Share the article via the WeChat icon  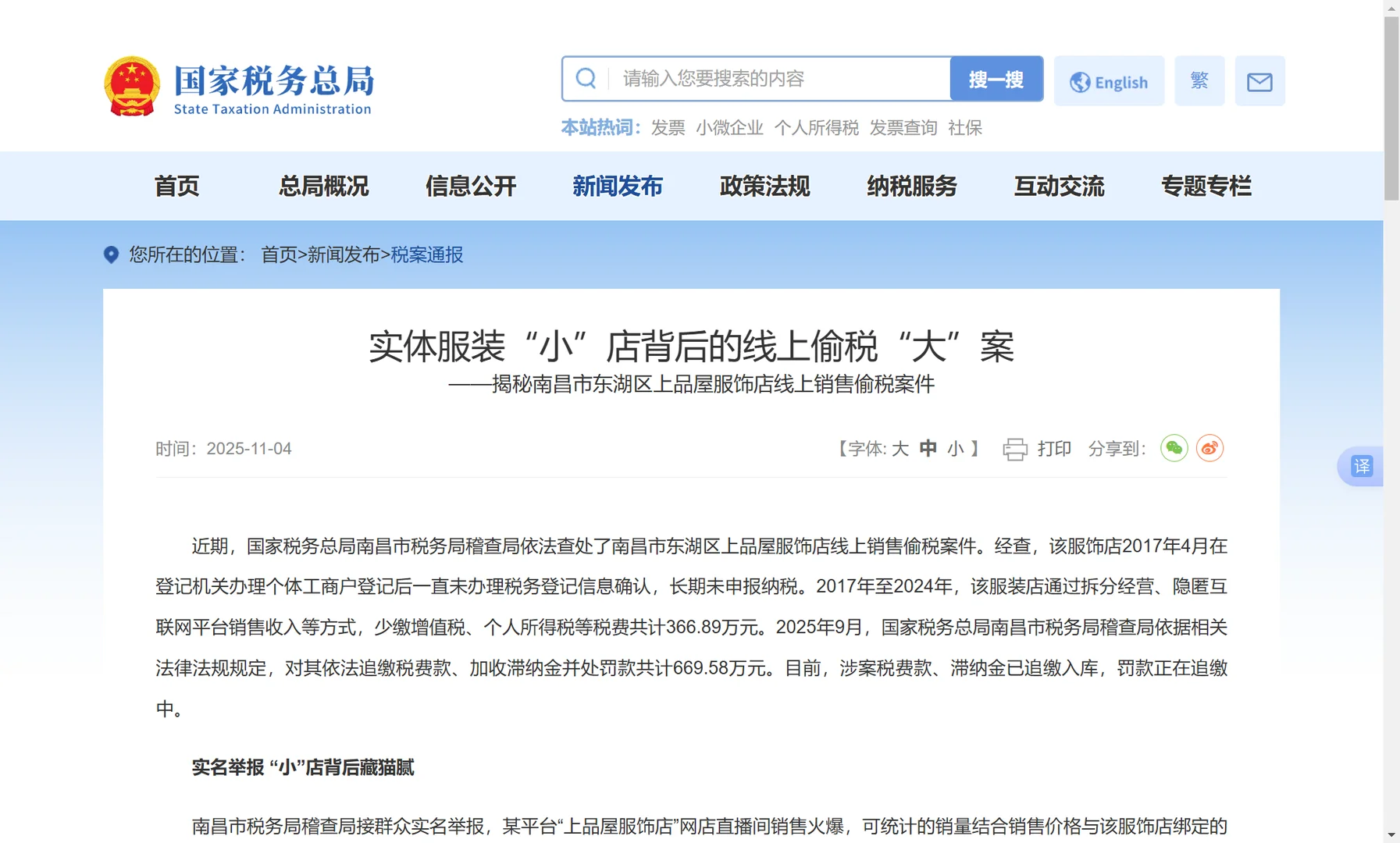pos(1174,448)
